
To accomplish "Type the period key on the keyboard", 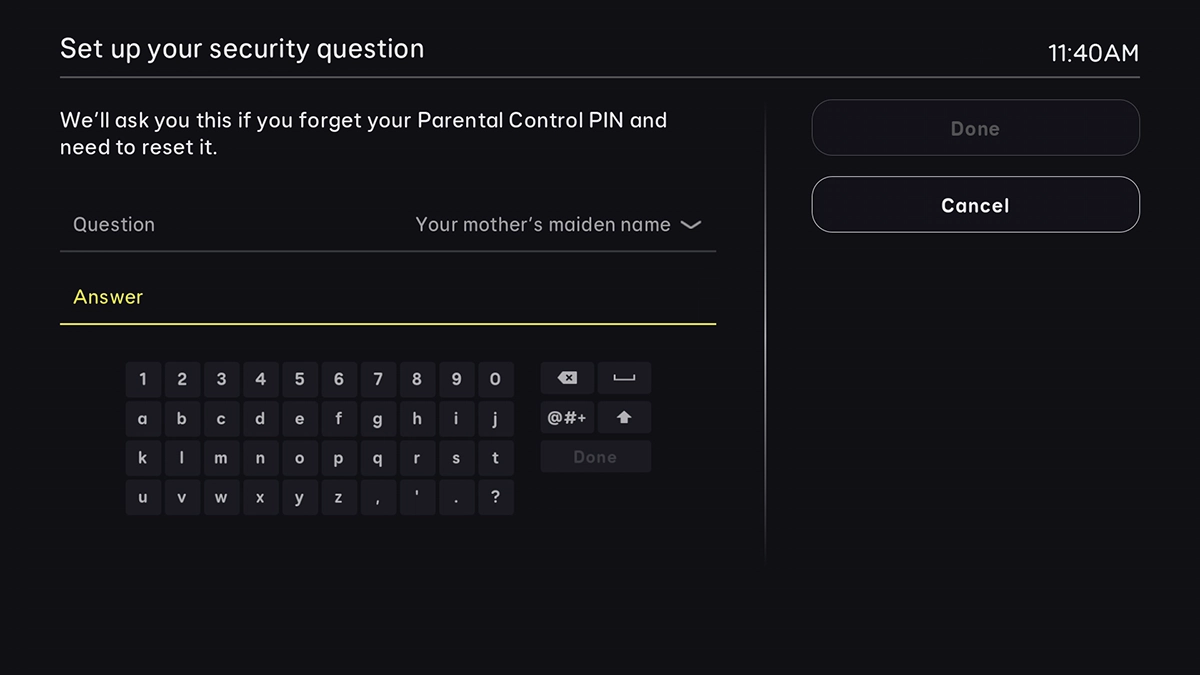I will 456,497.
